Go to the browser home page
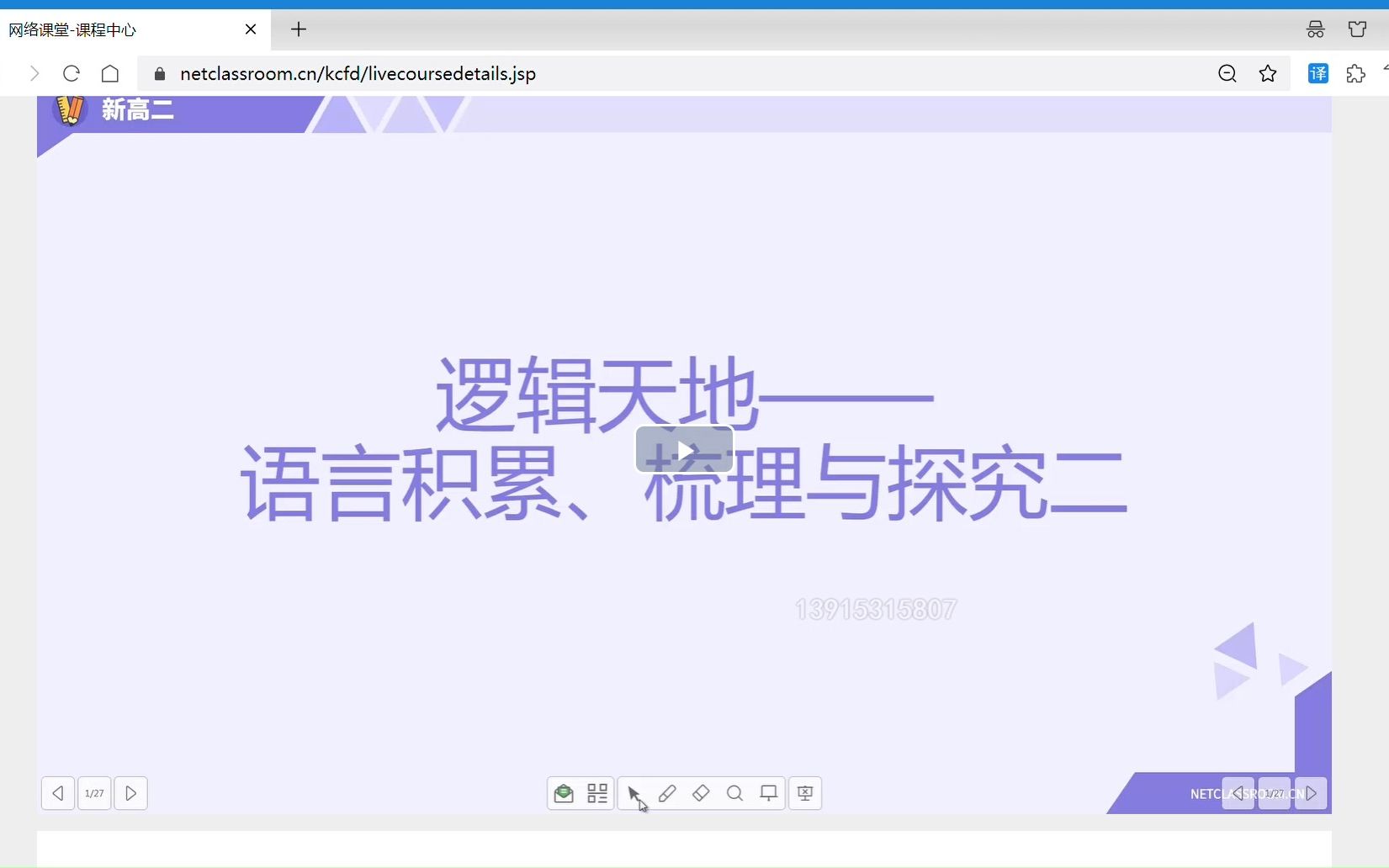 click(x=110, y=74)
